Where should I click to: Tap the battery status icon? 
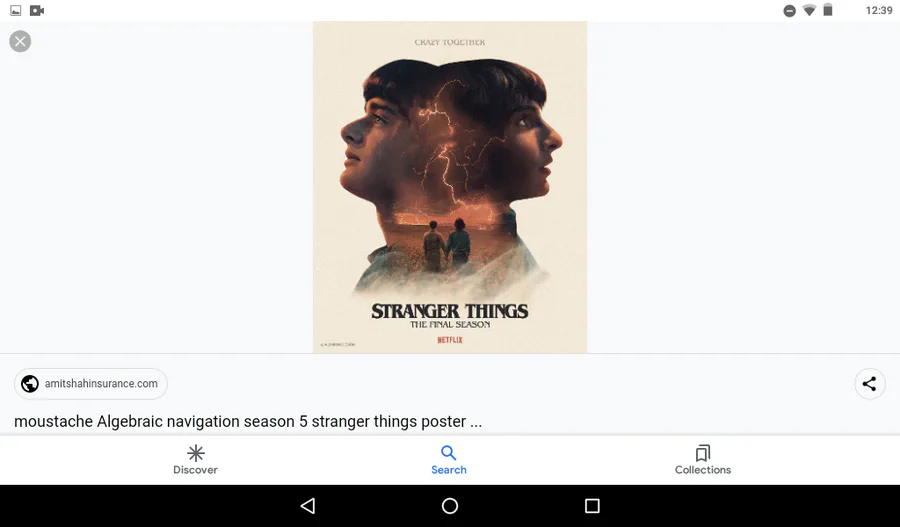pyautogui.click(x=828, y=10)
